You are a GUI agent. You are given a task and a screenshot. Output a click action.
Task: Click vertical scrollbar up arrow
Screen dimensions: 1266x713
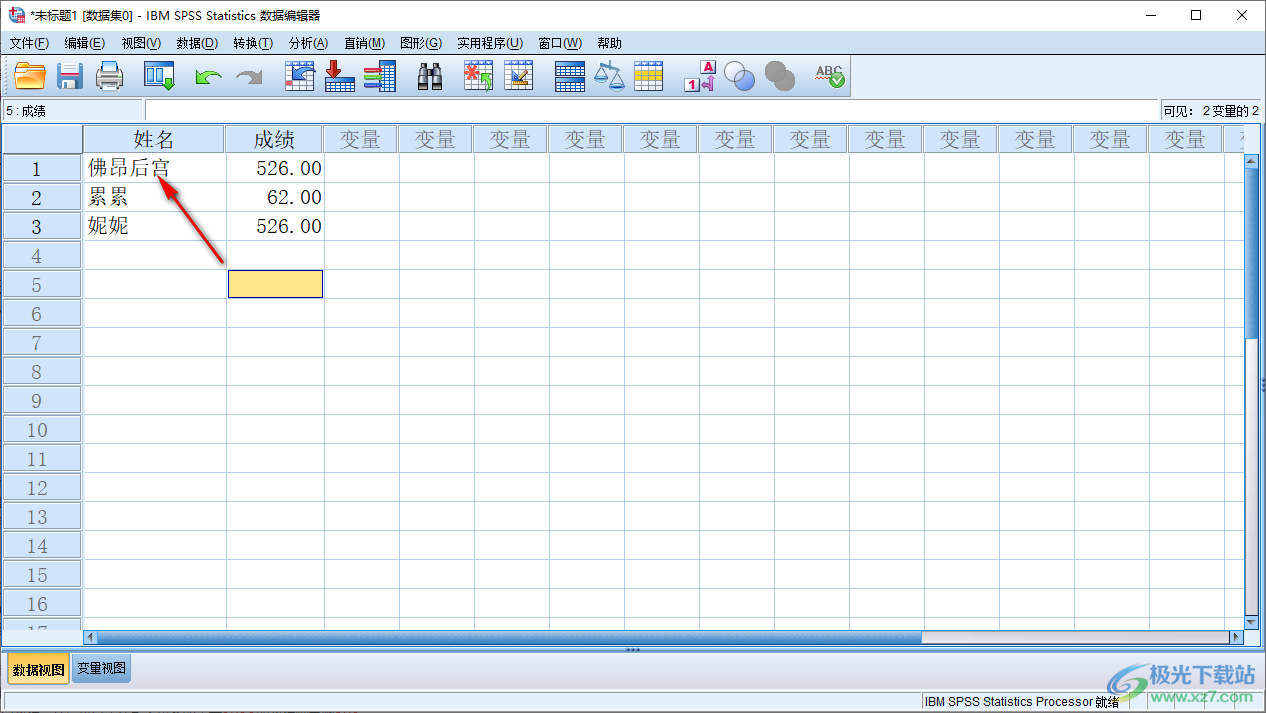point(1250,161)
